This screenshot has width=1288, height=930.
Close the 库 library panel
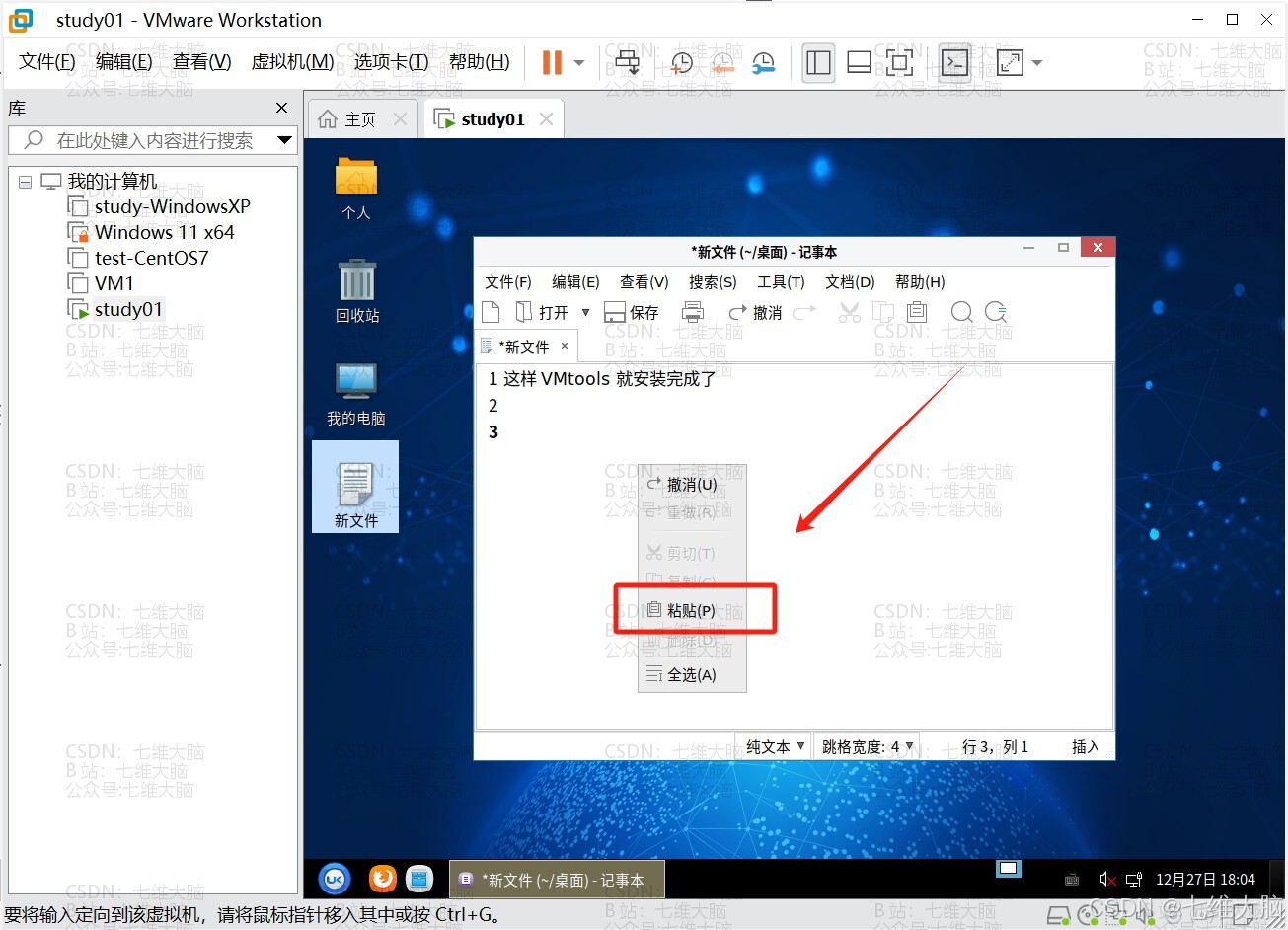click(x=282, y=108)
